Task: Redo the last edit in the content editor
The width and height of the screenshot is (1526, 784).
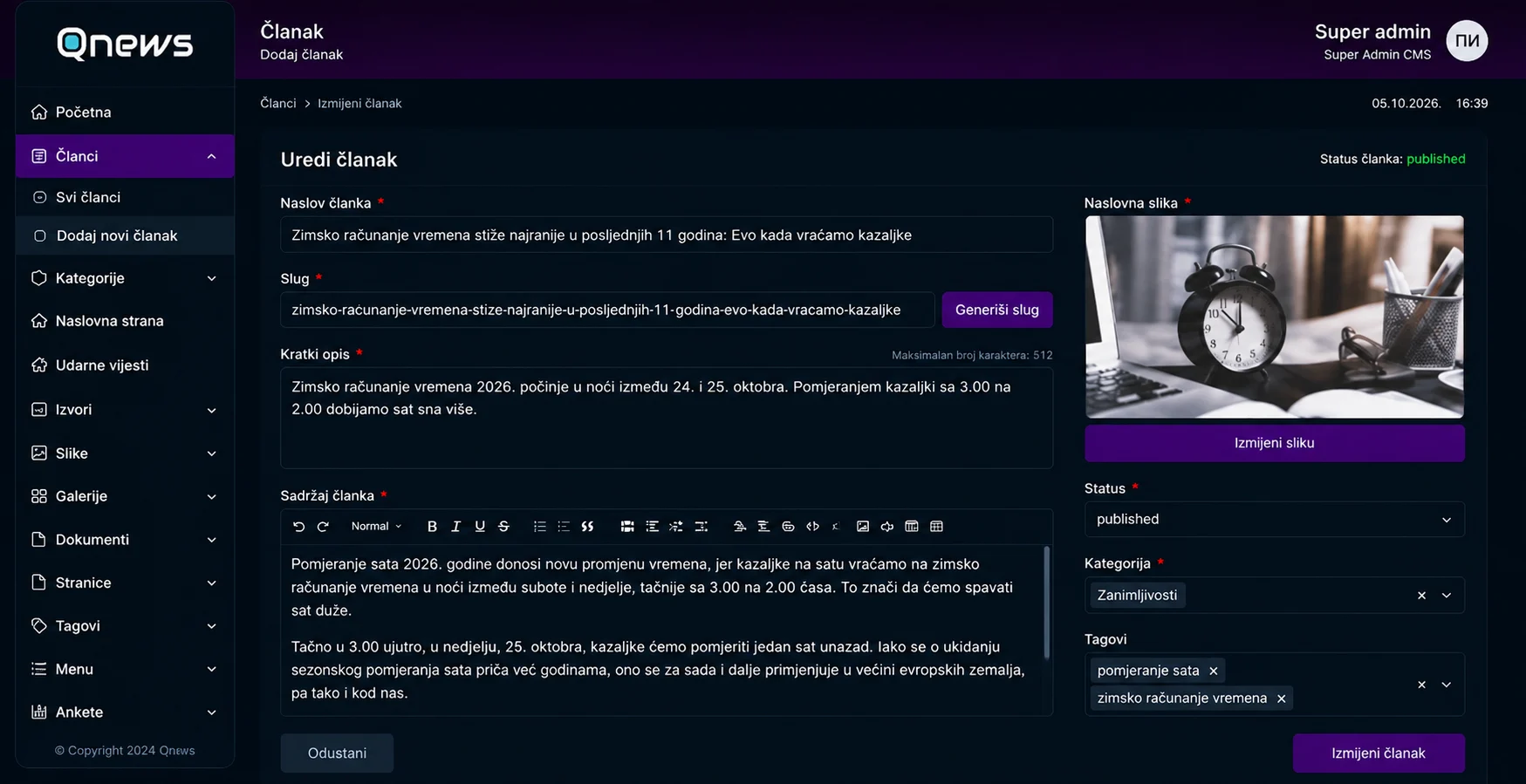Action: point(323,527)
